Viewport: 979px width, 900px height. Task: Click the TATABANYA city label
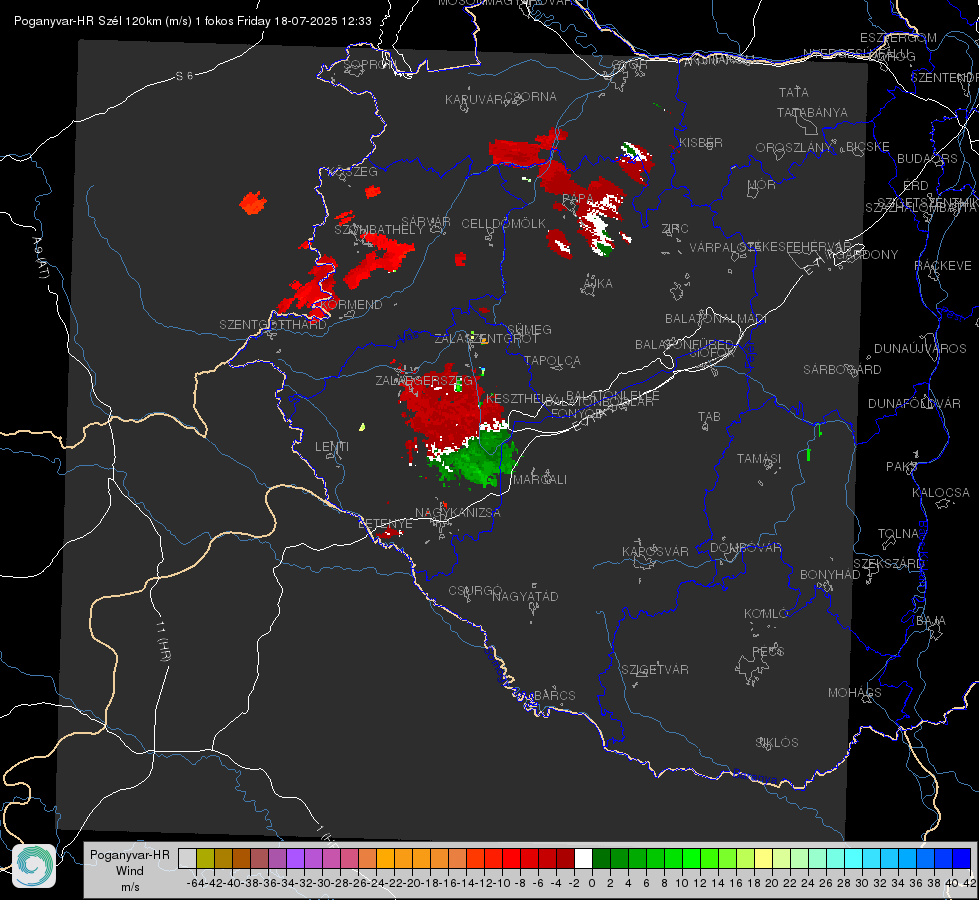[812, 112]
